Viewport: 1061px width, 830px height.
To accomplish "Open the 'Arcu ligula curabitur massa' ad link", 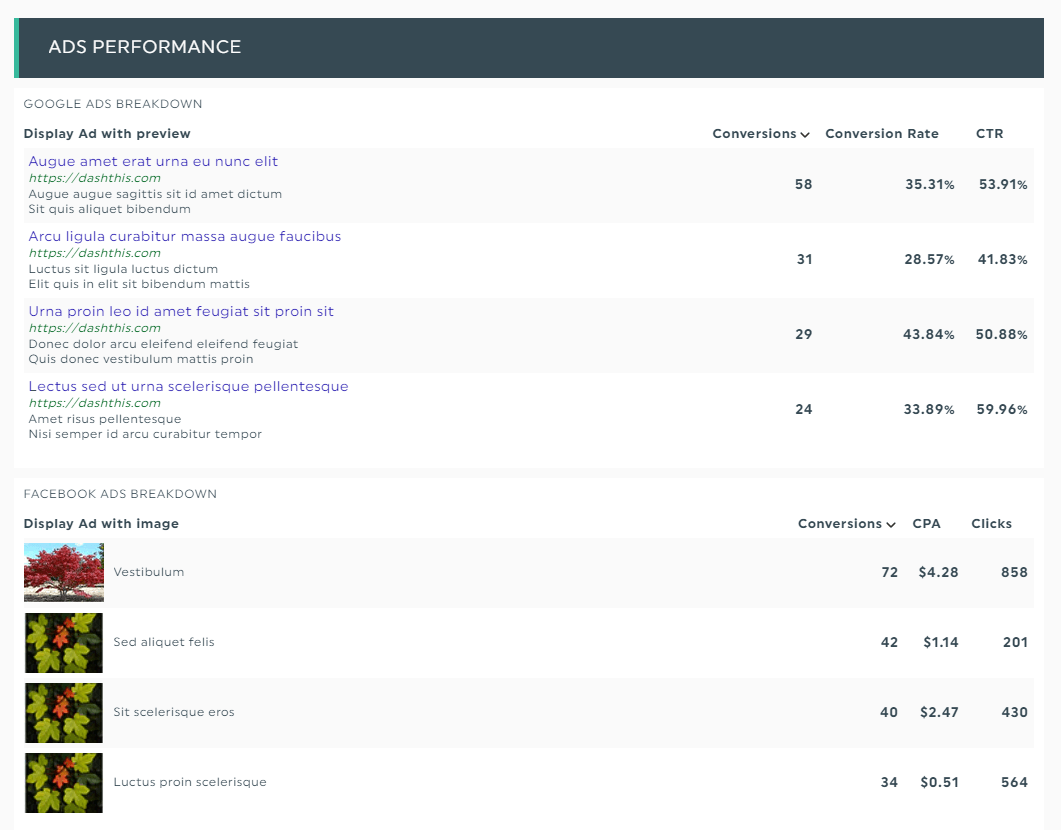I will (185, 236).
